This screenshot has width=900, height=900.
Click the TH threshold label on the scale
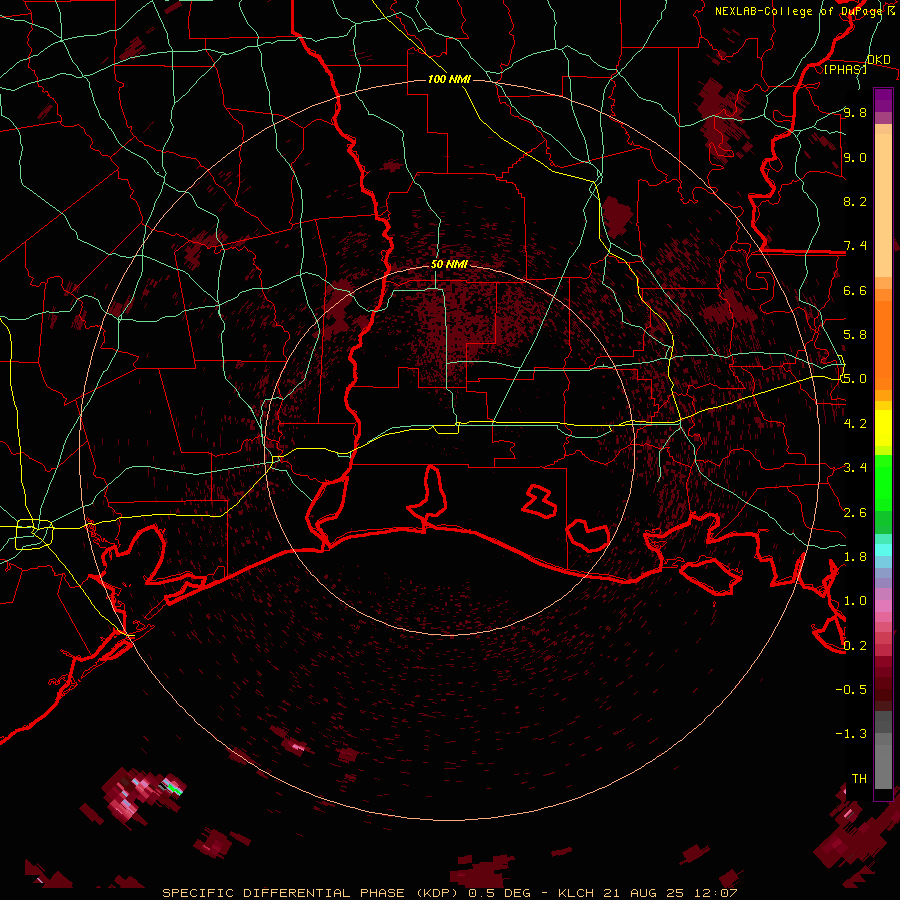pyautogui.click(x=859, y=778)
